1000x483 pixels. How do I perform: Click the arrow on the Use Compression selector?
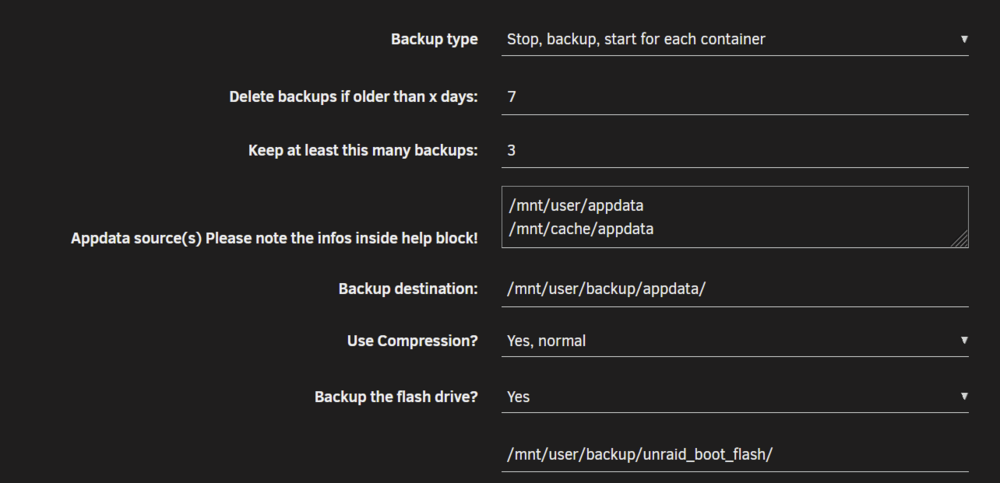tap(964, 341)
